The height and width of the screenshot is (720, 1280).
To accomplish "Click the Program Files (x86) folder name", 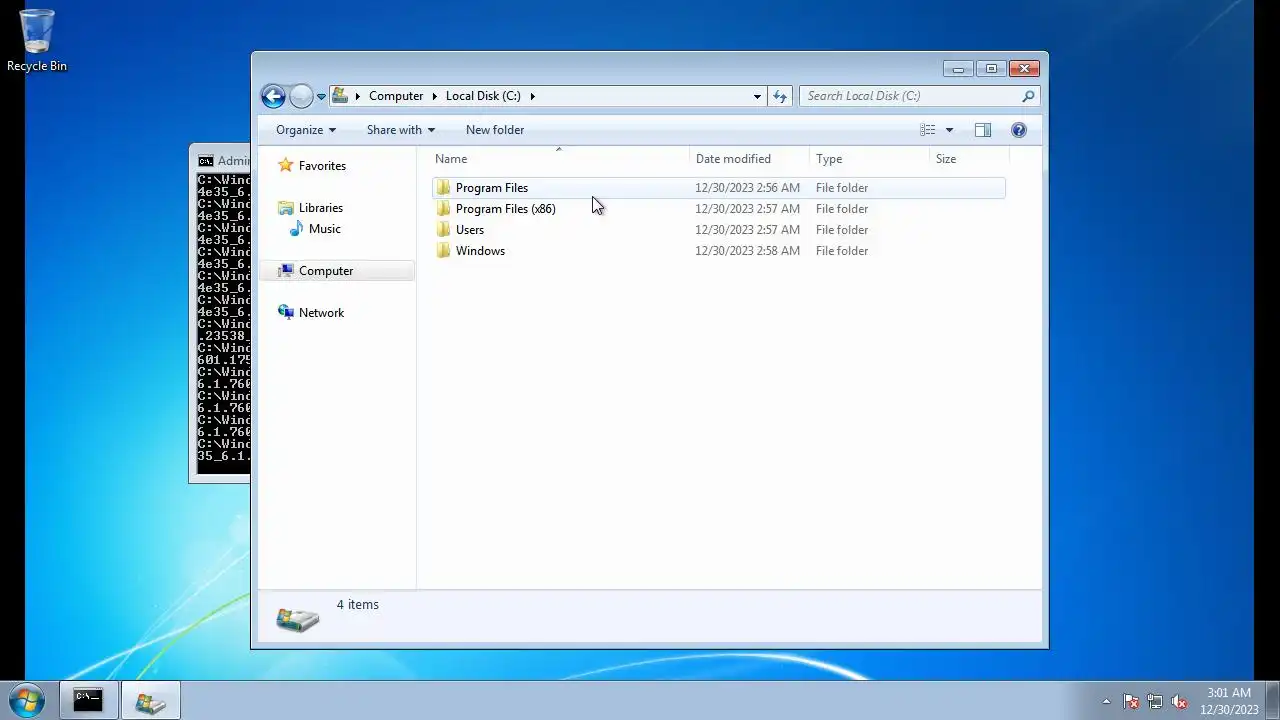I will pos(506,209).
